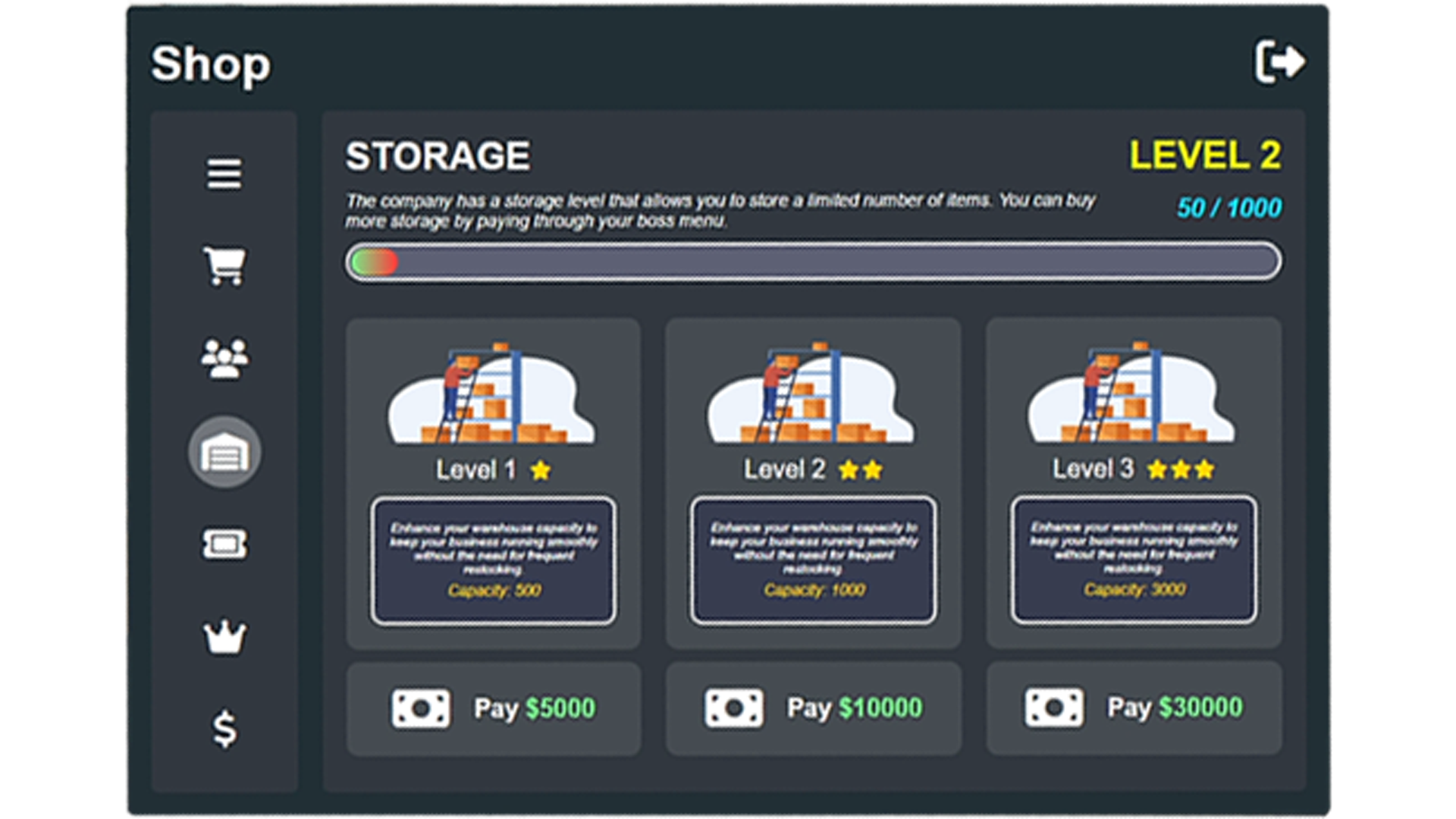The width and height of the screenshot is (1456, 819).
Task: Purchase Level 3 storage for $30000
Action: [x=1133, y=708]
